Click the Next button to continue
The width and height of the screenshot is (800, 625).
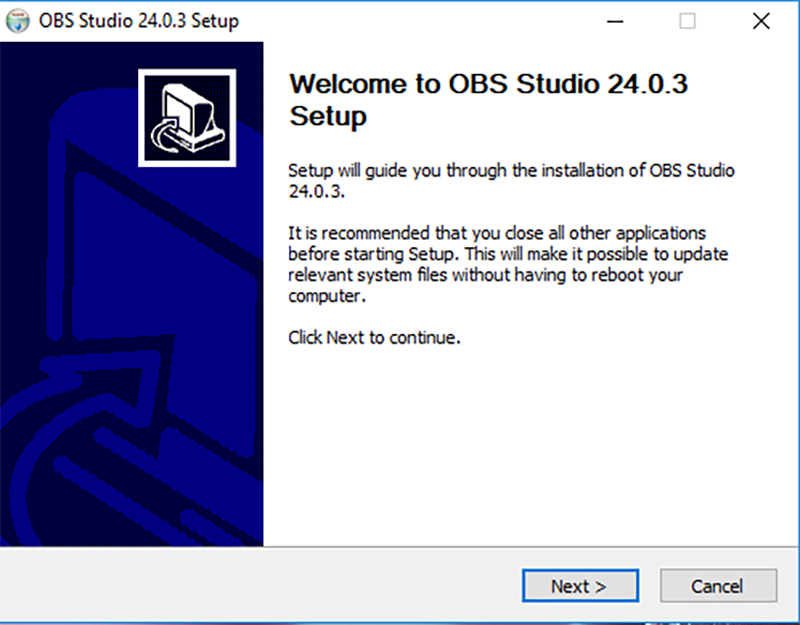(578, 586)
